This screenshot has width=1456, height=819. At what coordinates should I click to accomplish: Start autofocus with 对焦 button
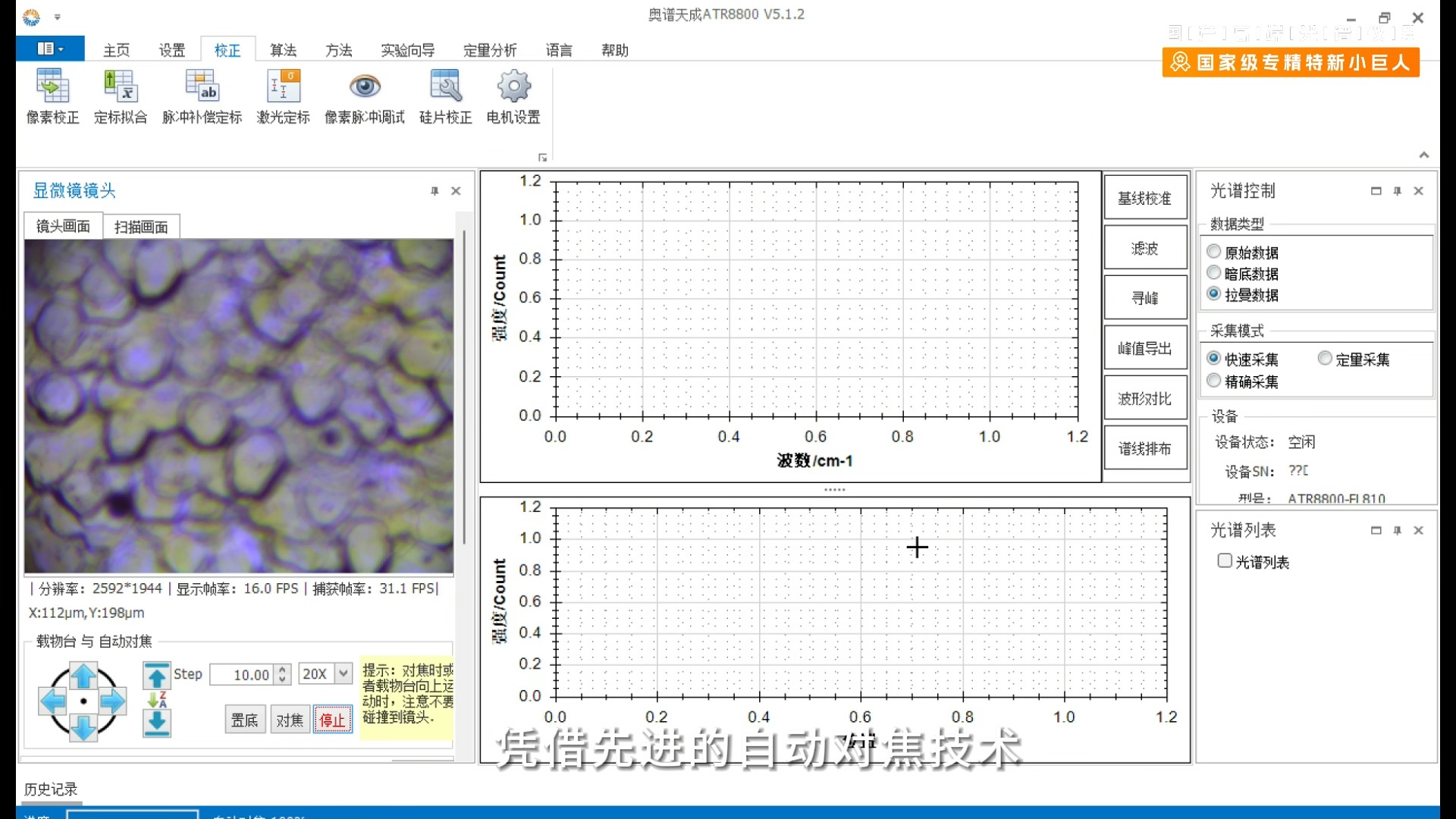click(289, 720)
